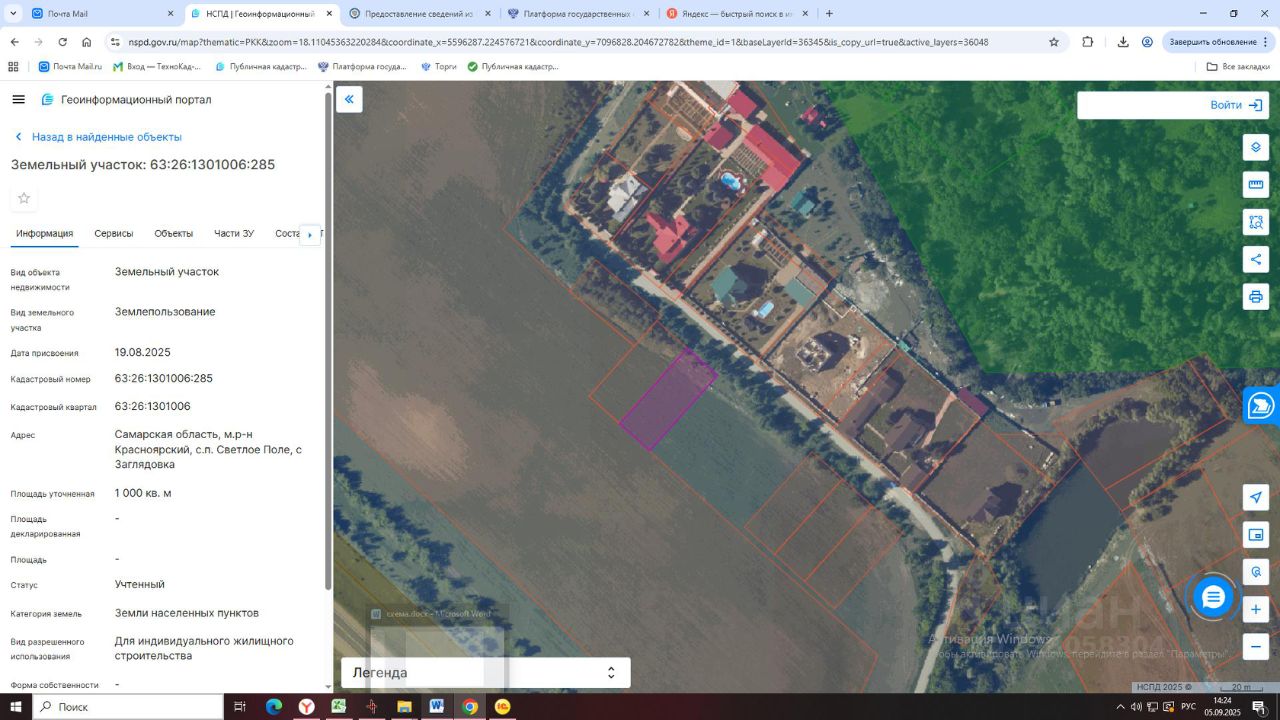Switch to the Объекты tab
The width and height of the screenshot is (1280, 720).
click(174, 233)
